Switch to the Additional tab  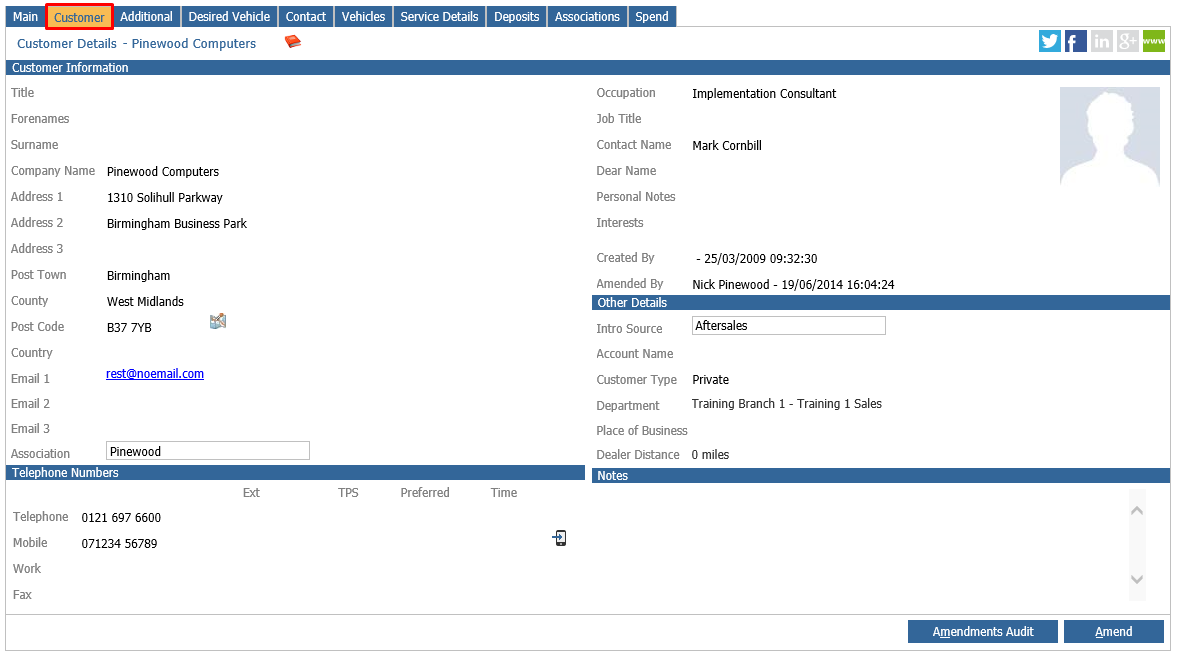click(x=146, y=16)
